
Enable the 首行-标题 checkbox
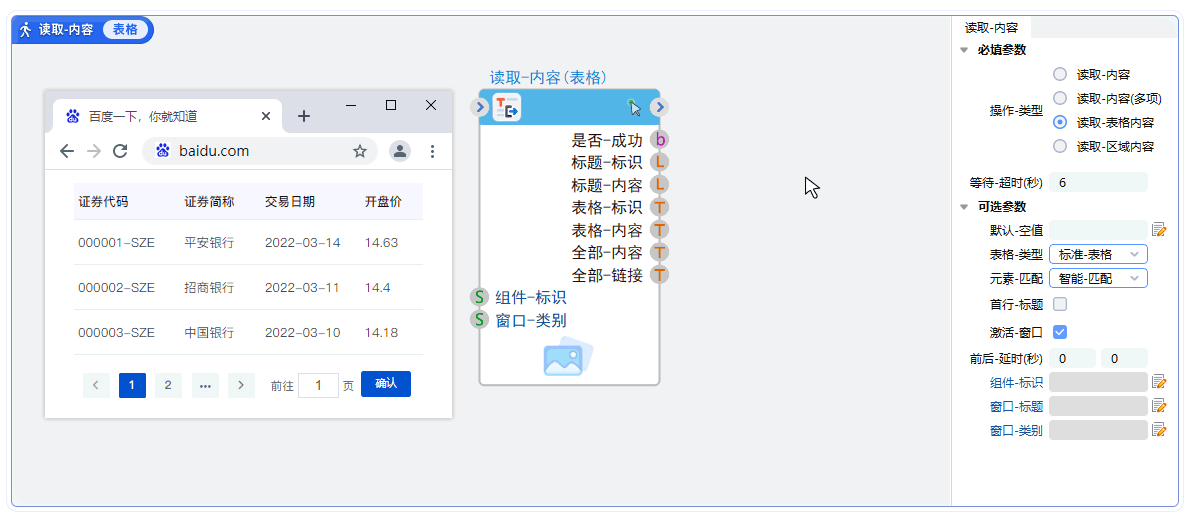[1060, 304]
